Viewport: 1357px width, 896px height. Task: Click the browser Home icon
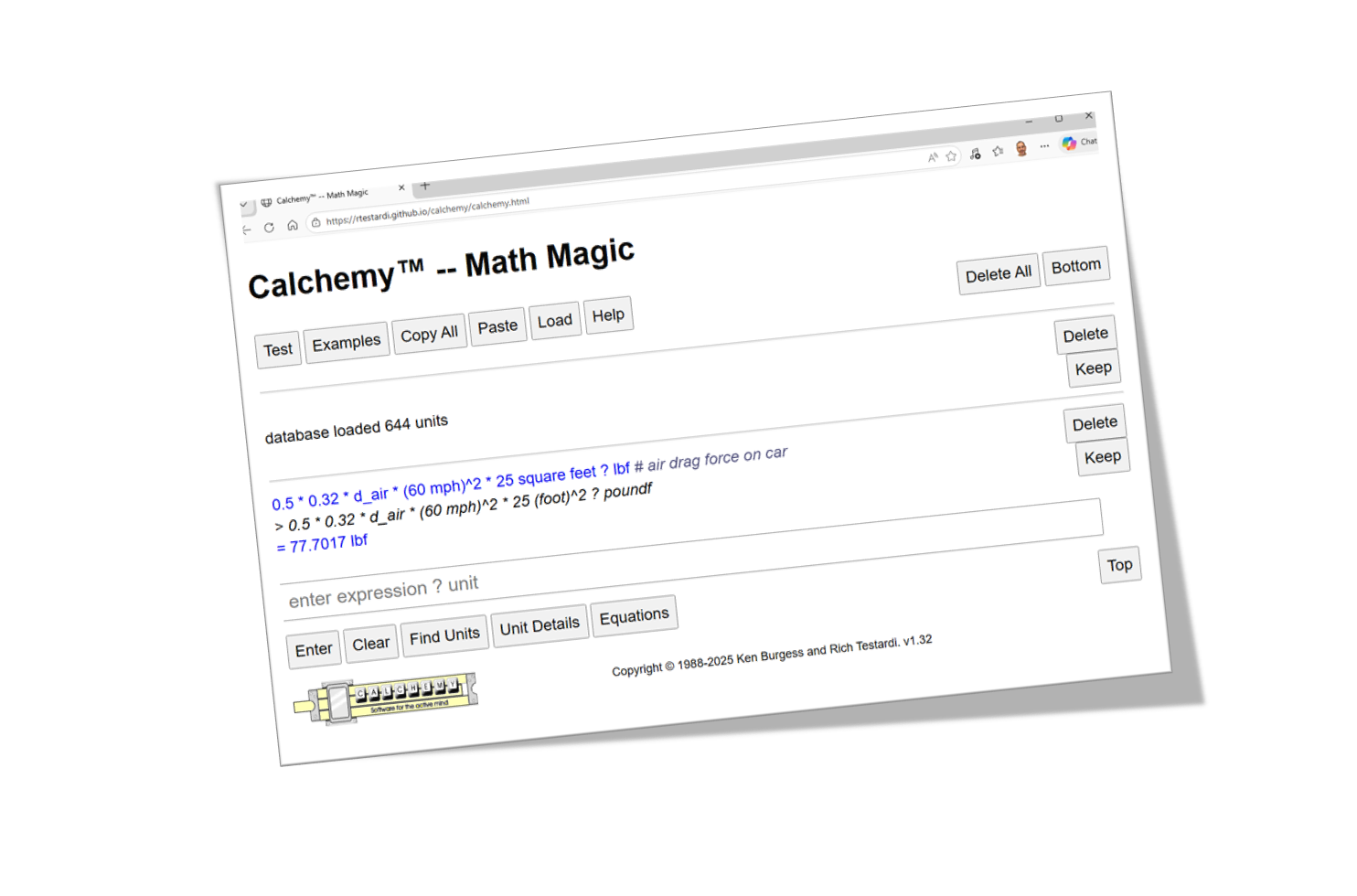click(293, 224)
